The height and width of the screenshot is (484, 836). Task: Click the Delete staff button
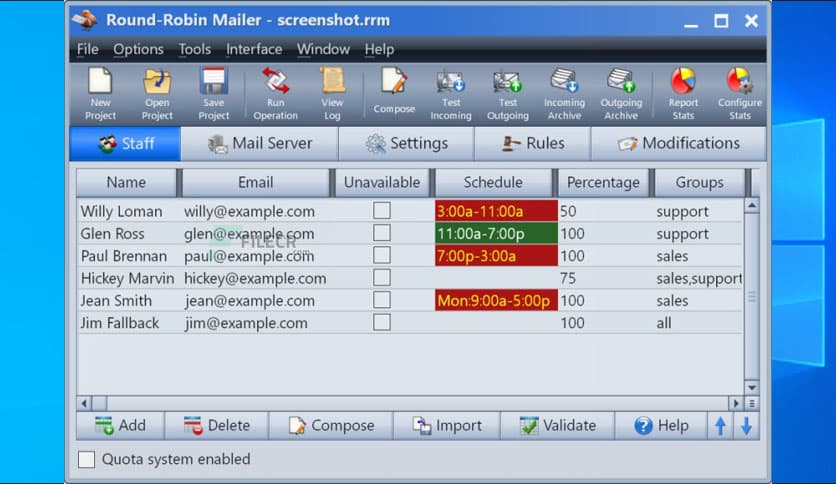tap(216, 425)
